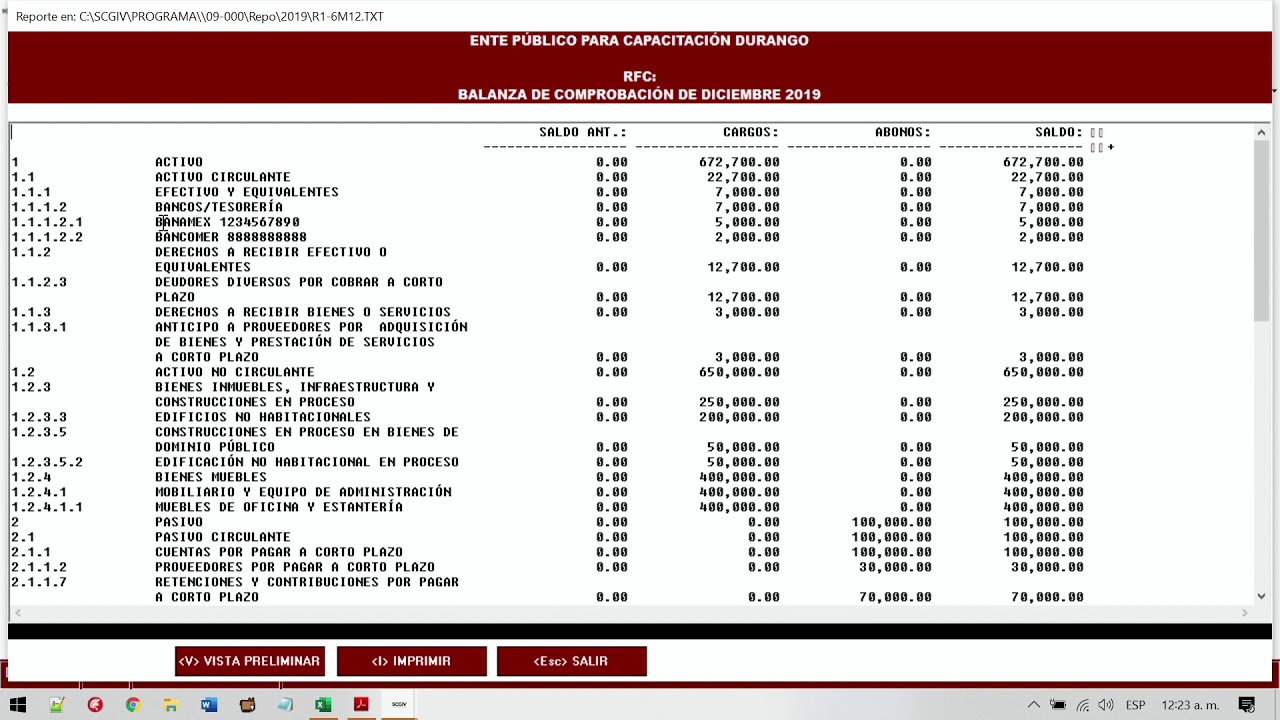Viewport: 1280px width, 720px height.
Task: Select the BANAMEX 1234567890 account row
Action: (x=227, y=222)
